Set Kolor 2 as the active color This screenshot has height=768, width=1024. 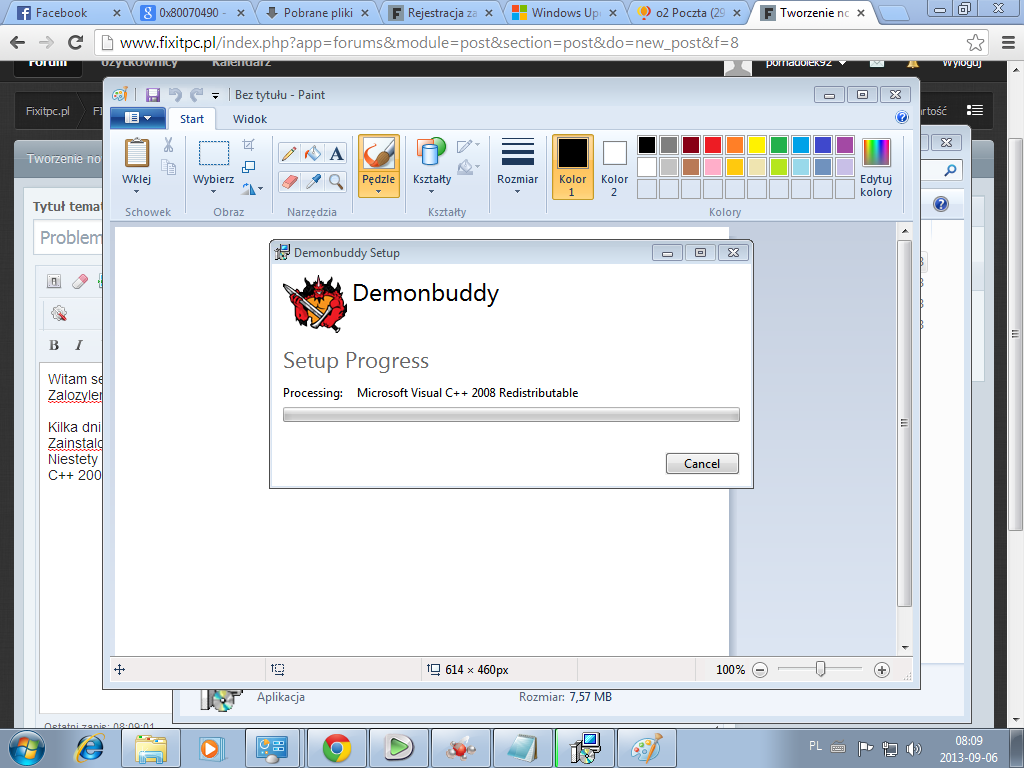point(614,167)
